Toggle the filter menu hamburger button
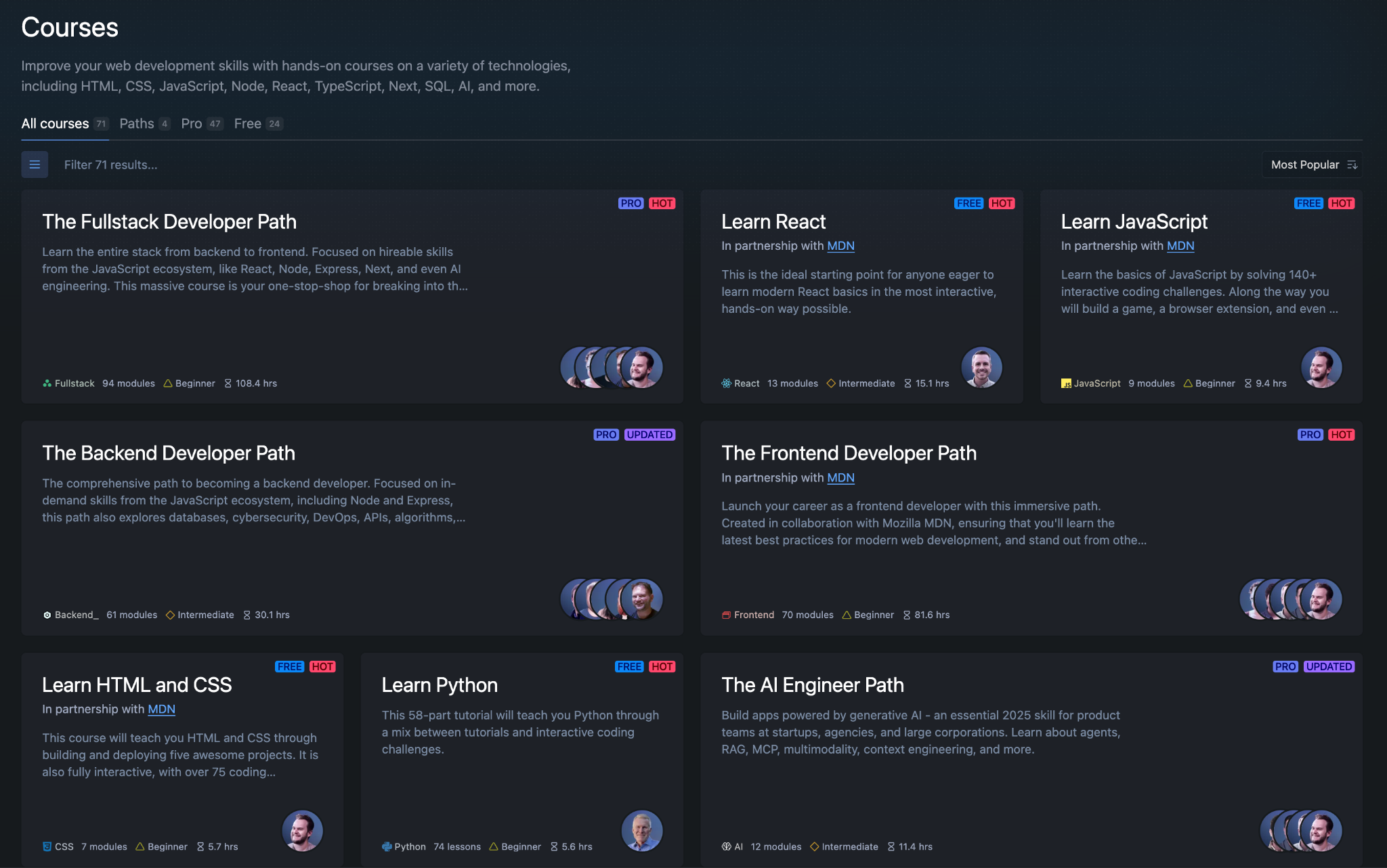This screenshot has width=1387, height=868. coord(35,165)
